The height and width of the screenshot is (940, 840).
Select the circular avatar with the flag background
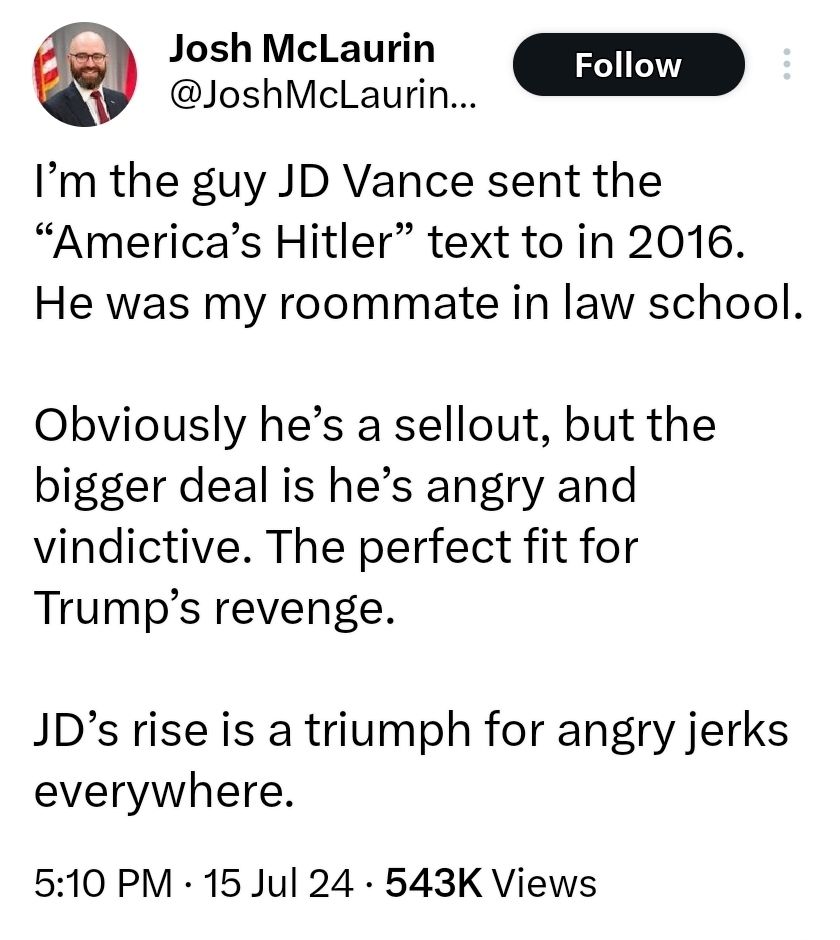(86, 73)
